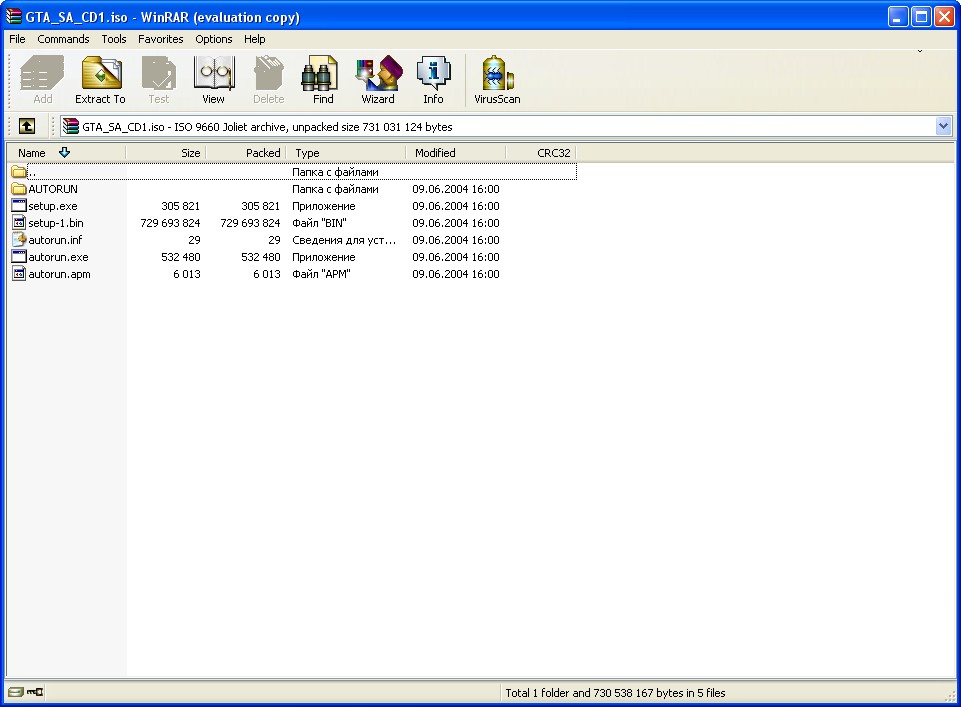Click the 'Сведения для уст...' type cell
This screenshot has height=707, width=961.
(x=344, y=240)
